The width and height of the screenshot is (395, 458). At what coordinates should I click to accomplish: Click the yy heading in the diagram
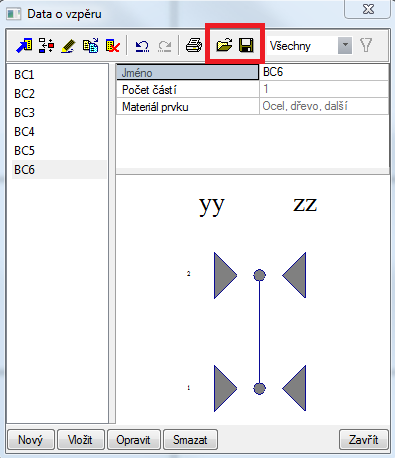(212, 206)
